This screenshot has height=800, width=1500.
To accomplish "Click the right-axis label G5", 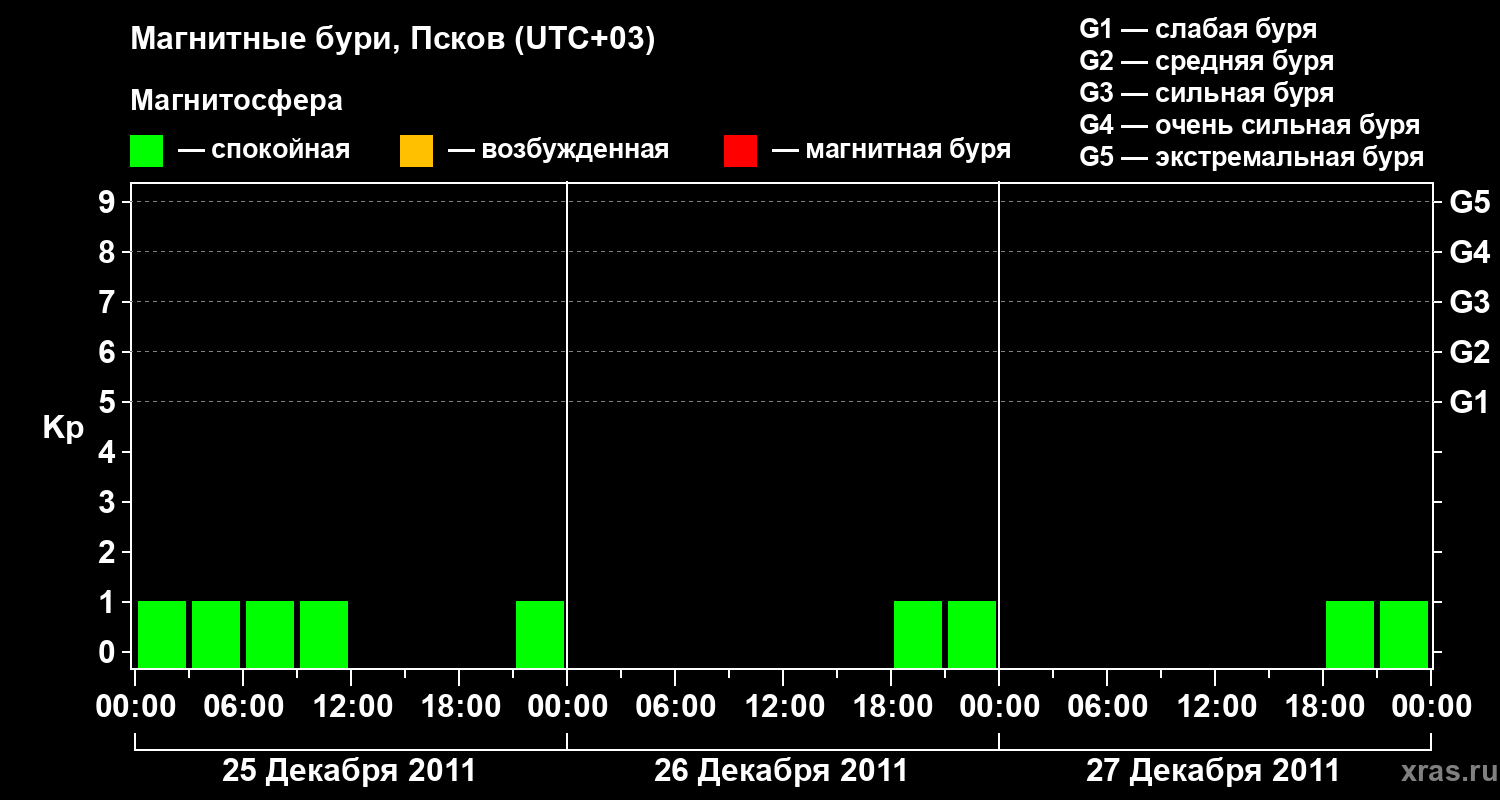I will click(1470, 202).
